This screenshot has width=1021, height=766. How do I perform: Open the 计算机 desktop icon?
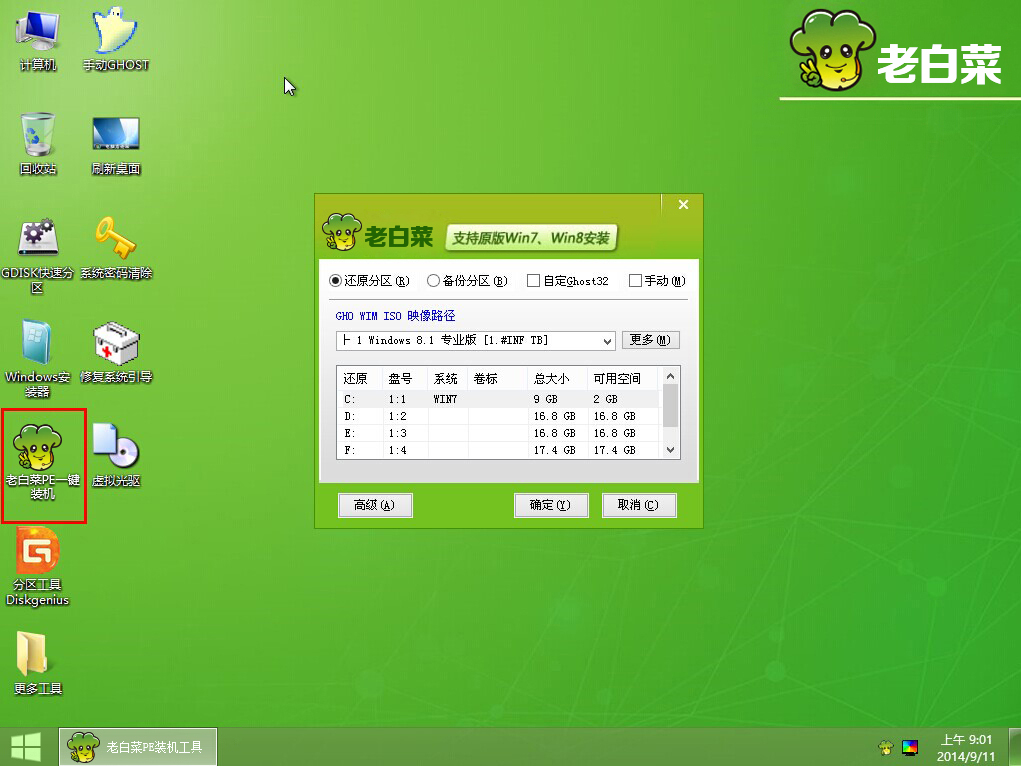click(38, 40)
